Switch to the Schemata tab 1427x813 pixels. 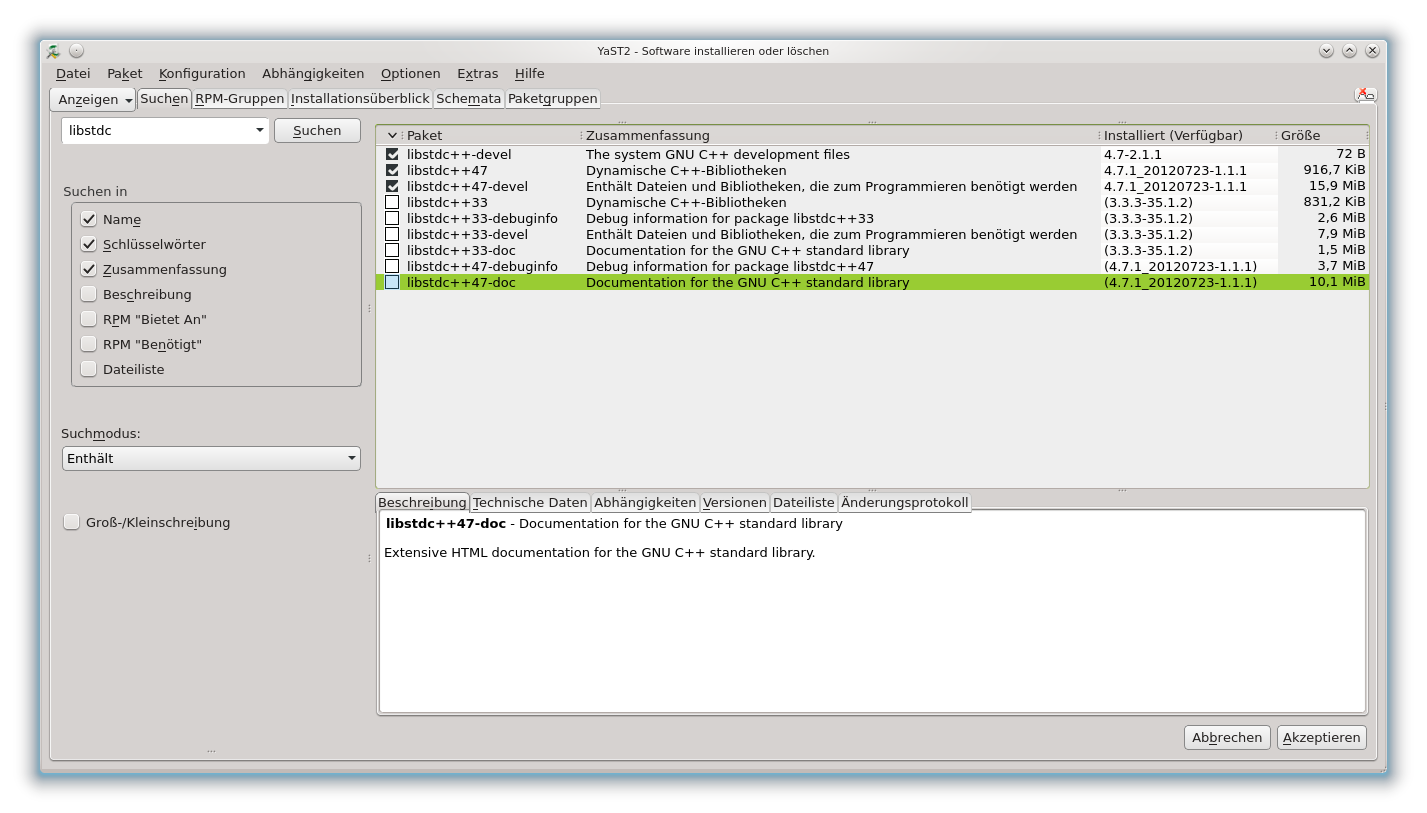coord(469,99)
